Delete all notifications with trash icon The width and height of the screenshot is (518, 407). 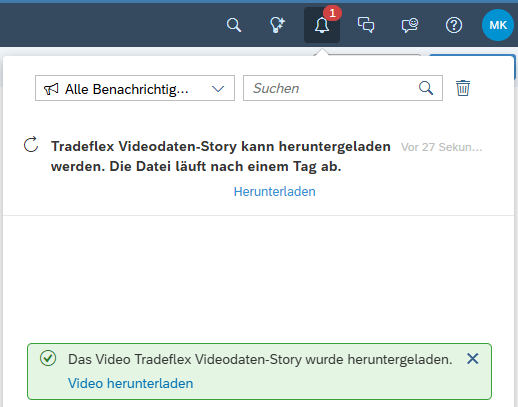tap(463, 88)
